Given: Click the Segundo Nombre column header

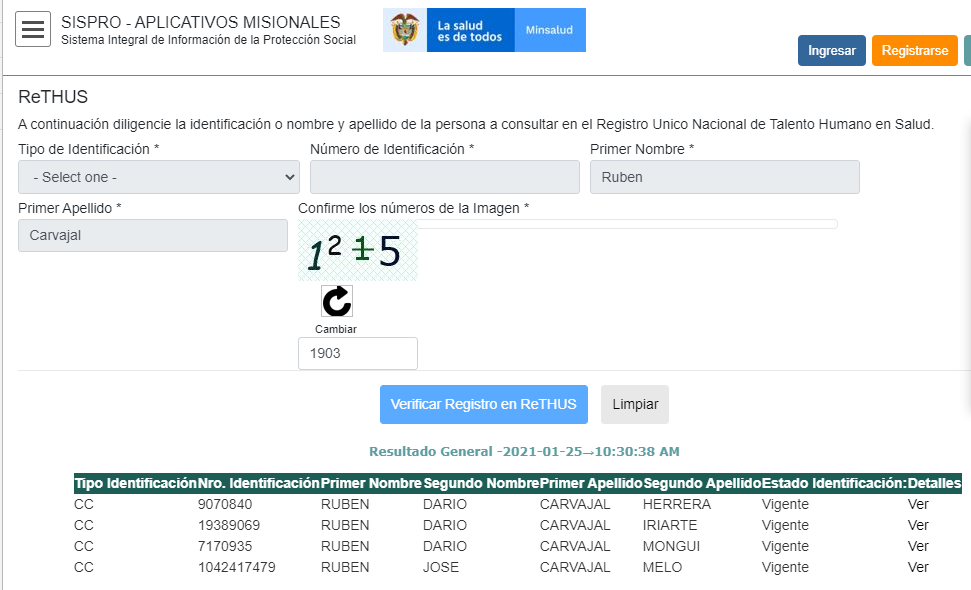Looking at the screenshot, I should 481,484.
